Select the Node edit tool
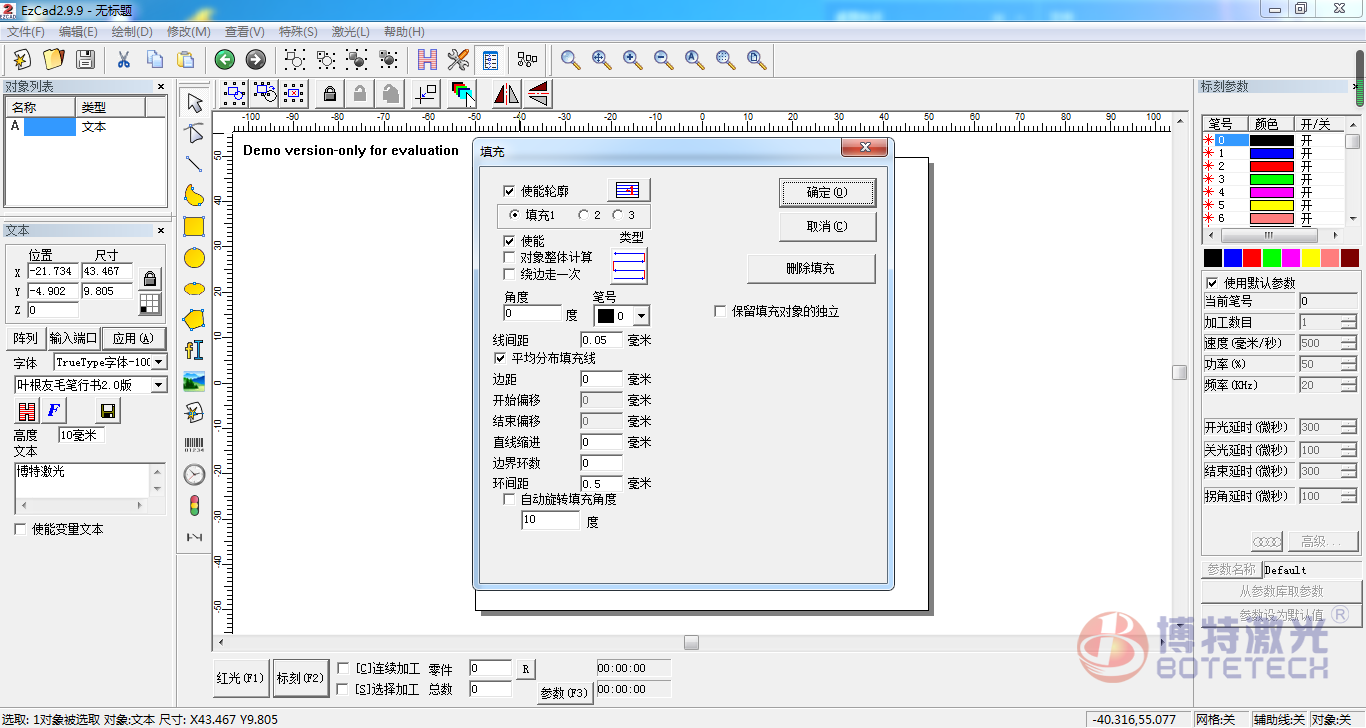The image size is (1366, 728). [194, 133]
